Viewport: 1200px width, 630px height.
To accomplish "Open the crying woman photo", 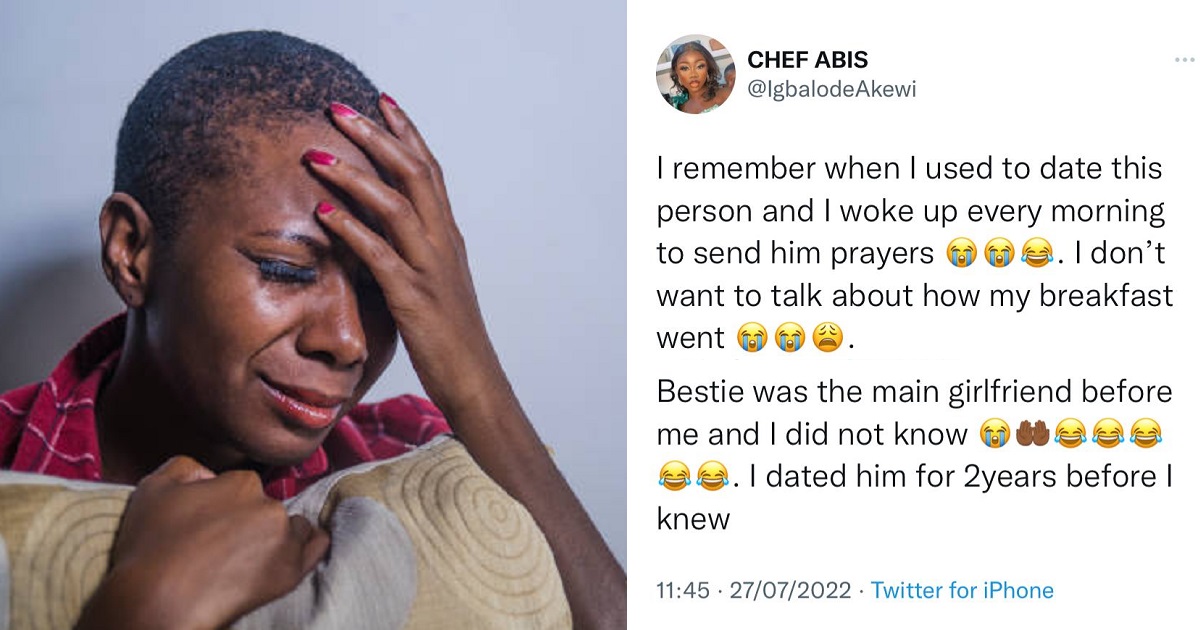I will [x=300, y=315].
